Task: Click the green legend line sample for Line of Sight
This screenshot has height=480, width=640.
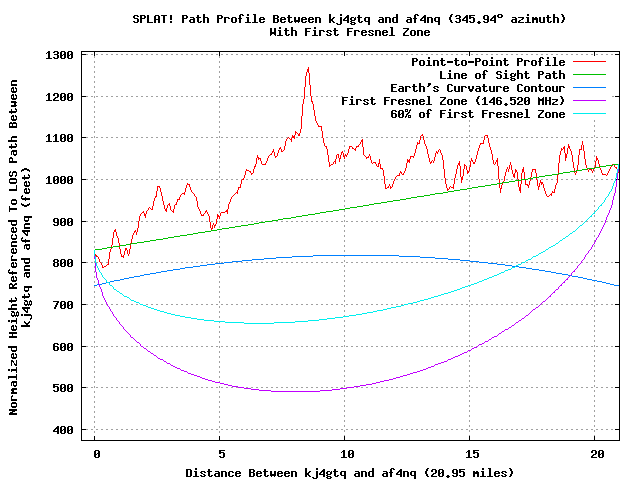Action: pos(589,75)
